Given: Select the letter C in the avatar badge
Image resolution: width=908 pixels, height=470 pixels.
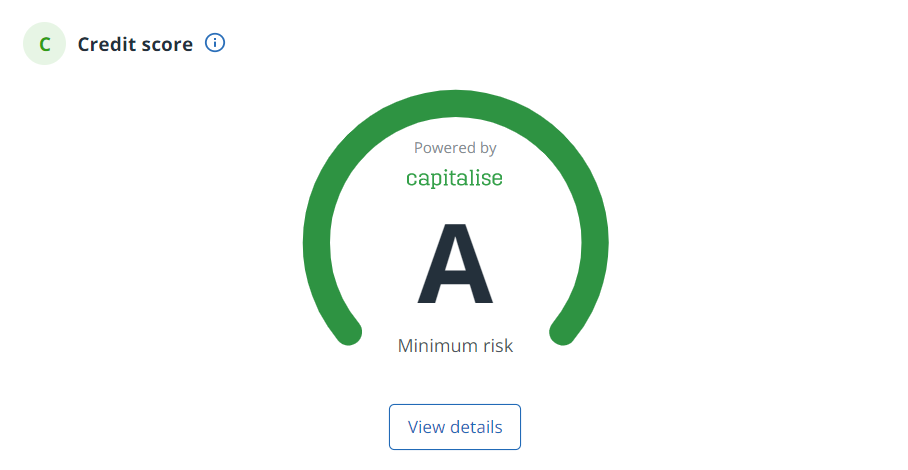Looking at the screenshot, I should point(45,45).
